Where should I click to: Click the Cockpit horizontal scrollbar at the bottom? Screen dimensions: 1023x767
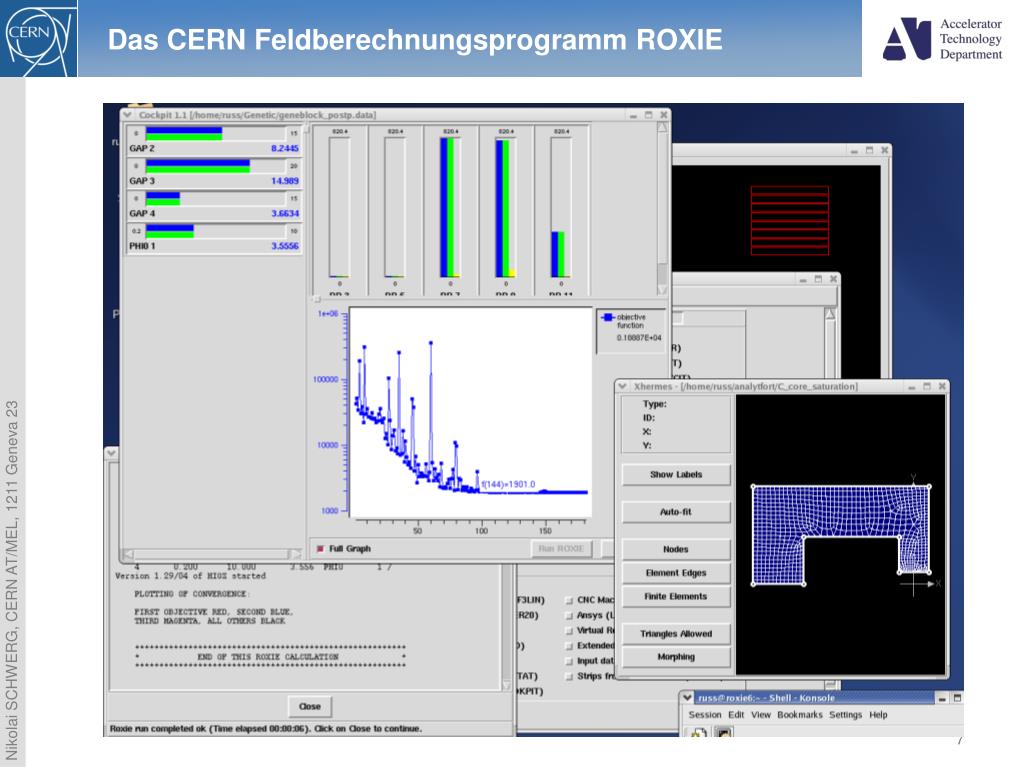click(213, 554)
